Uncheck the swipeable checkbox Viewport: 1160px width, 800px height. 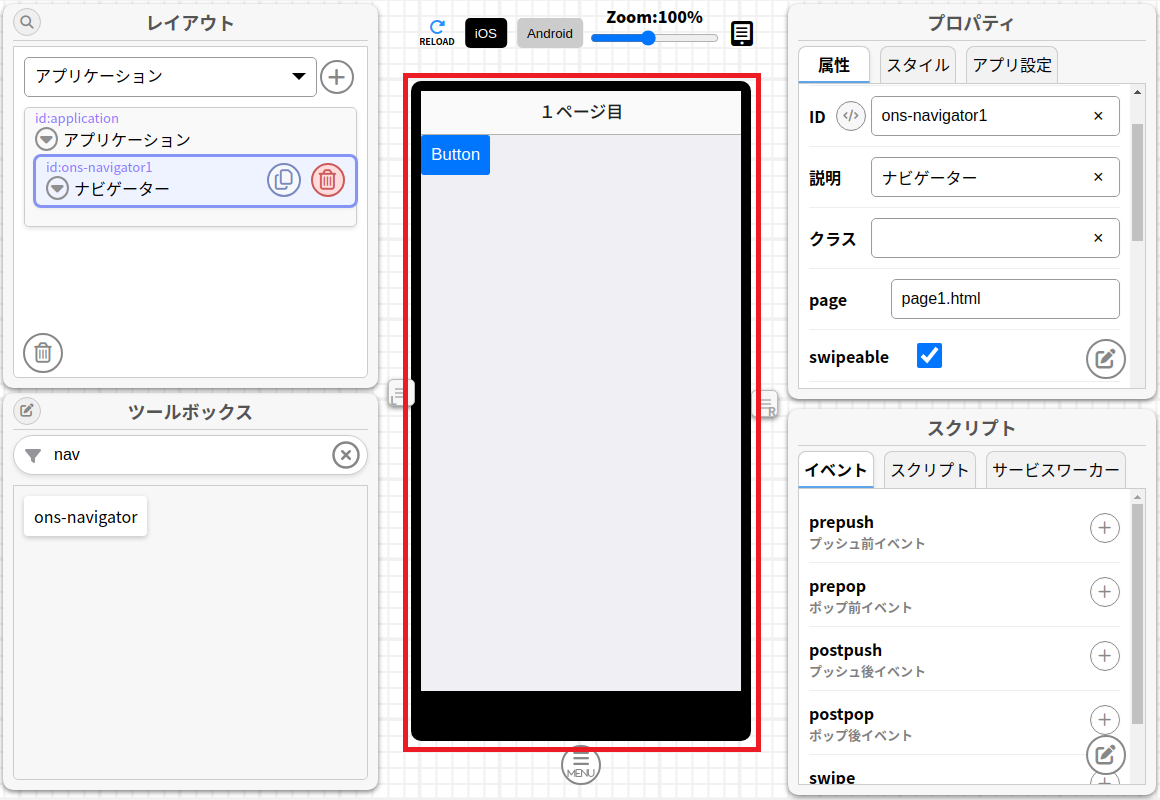tap(929, 355)
